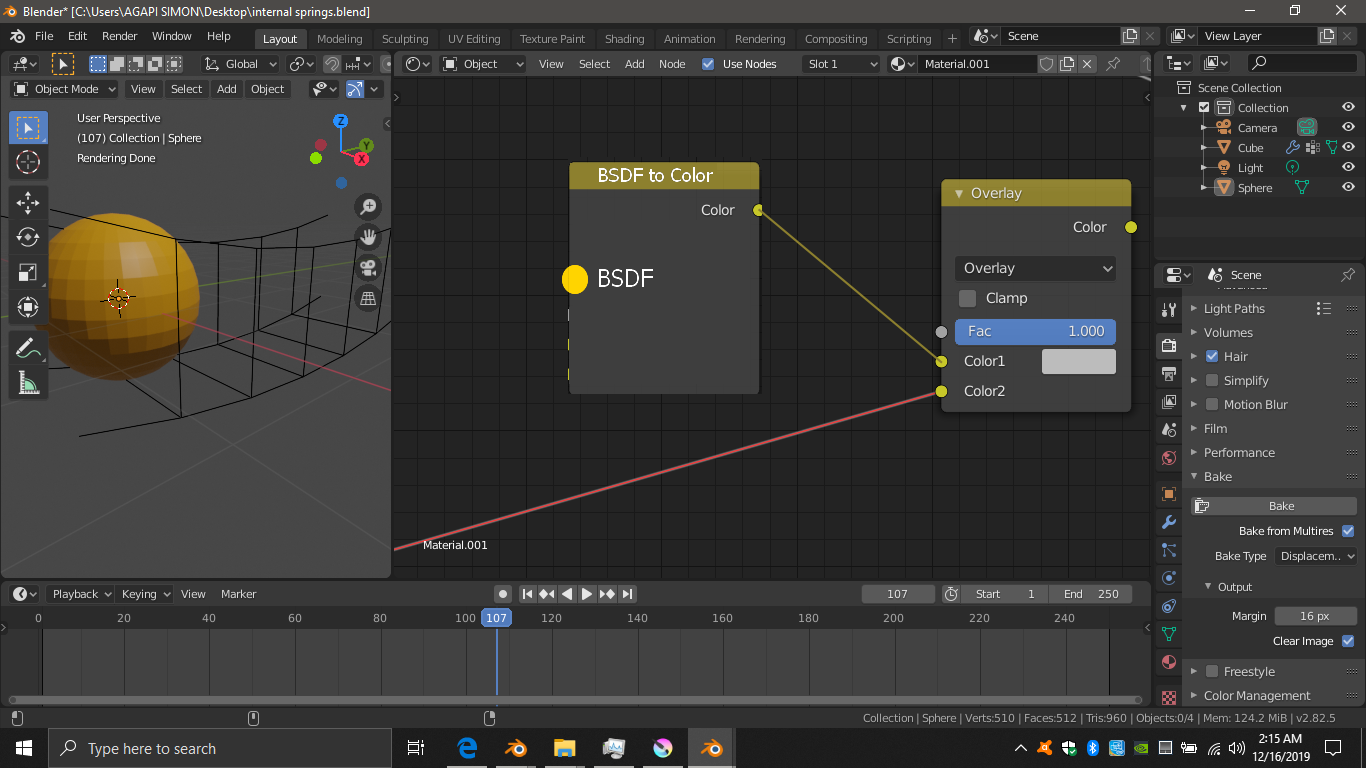Open the Overlay blend type dropdown
Viewport: 1366px width, 768px height.
(x=1036, y=268)
